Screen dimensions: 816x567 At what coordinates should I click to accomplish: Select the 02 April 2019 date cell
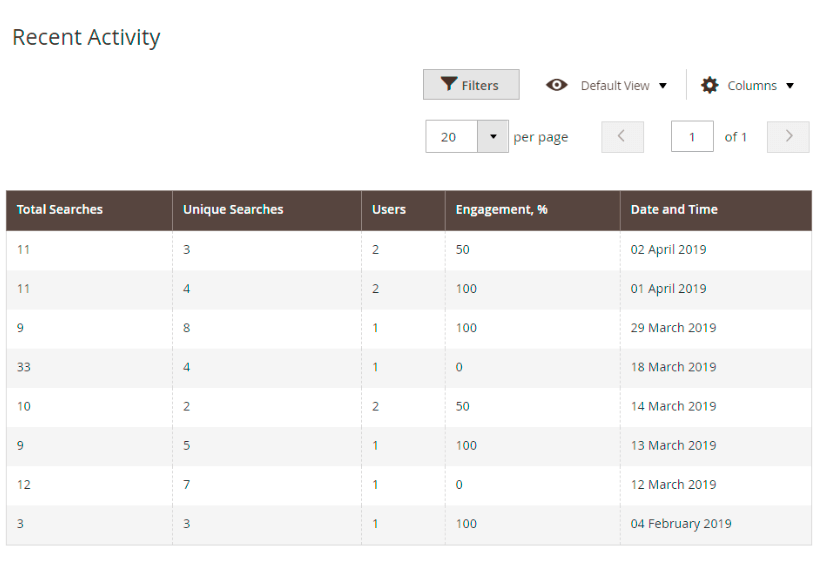pos(668,250)
